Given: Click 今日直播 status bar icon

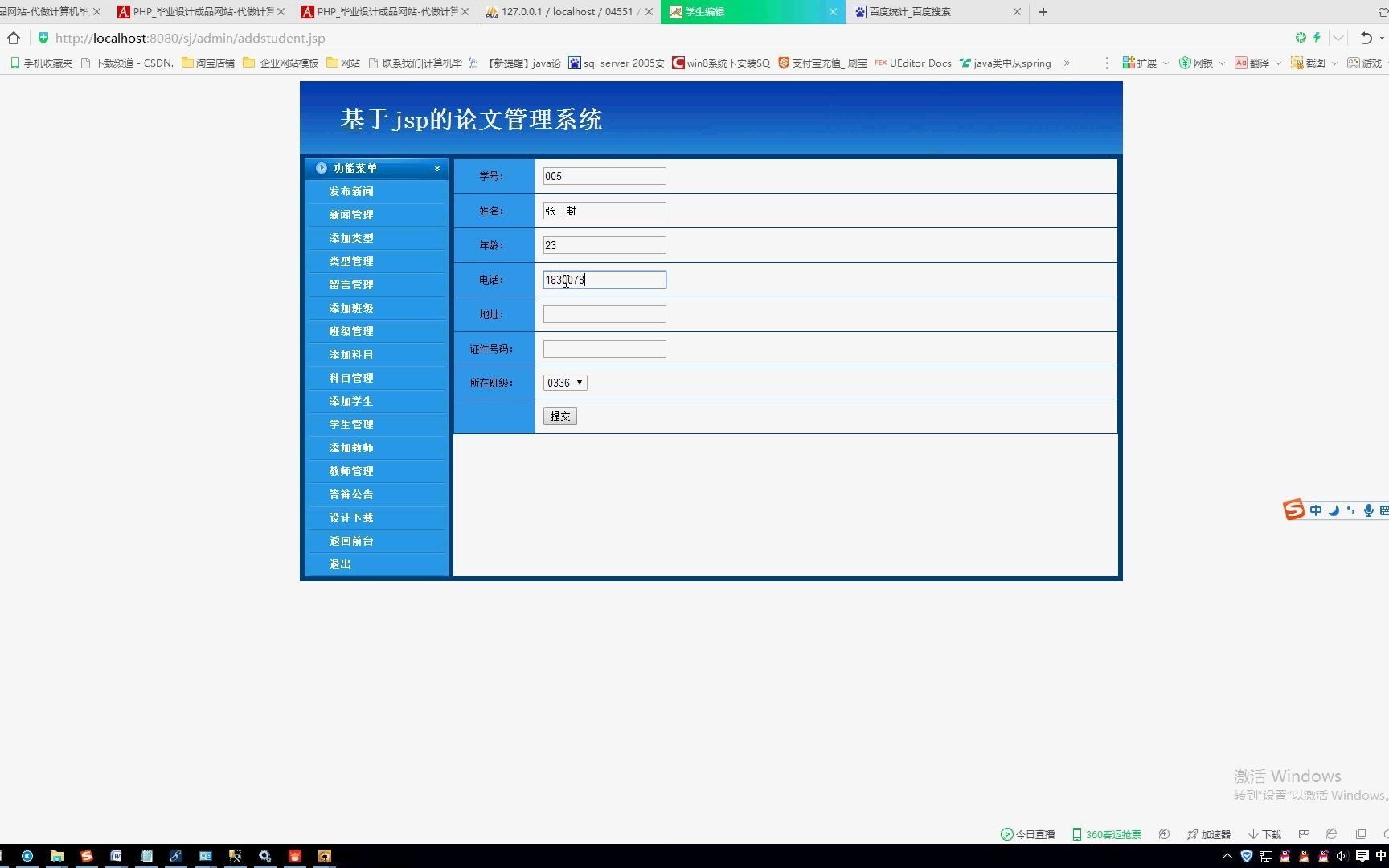Looking at the screenshot, I should click(1027, 834).
